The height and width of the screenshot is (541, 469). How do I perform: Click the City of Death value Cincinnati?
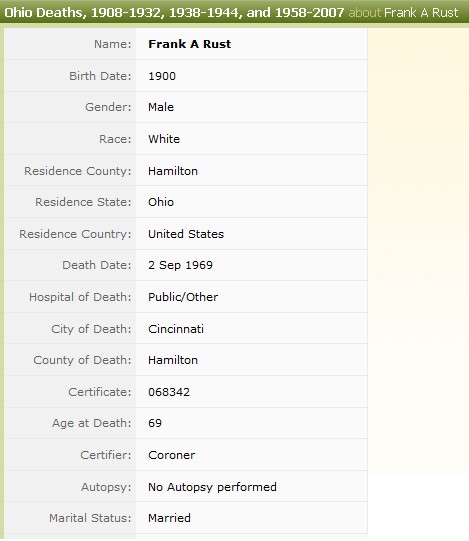click(x=176, y=329)
